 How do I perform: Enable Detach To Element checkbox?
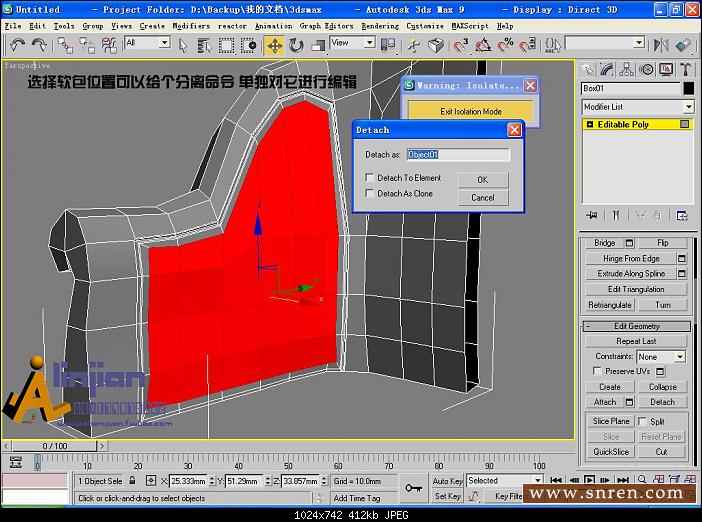click(370, 178)
